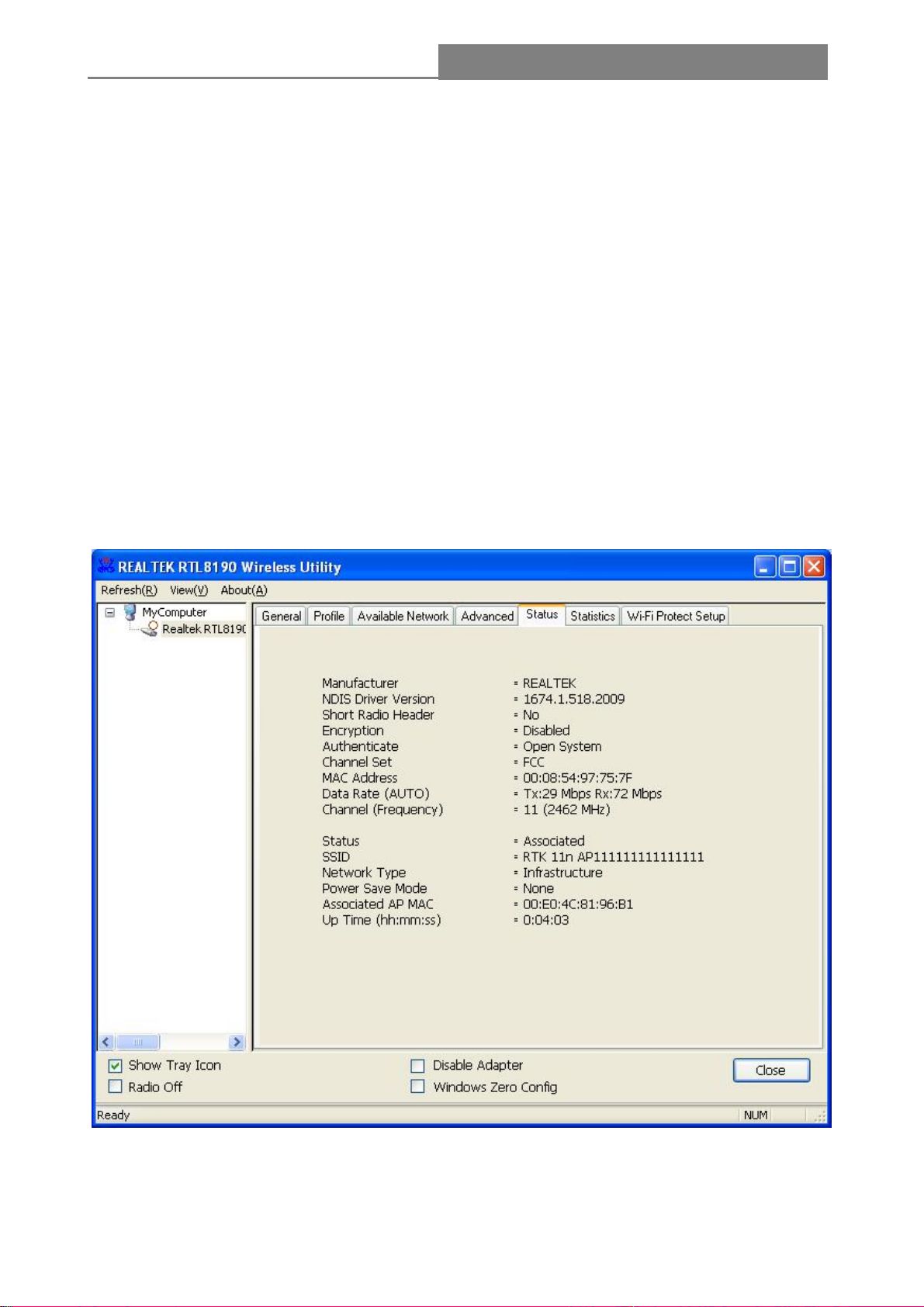Screen dimensions: 924x1307
Task: Collapse the MyComputer tree node
Action: point(110,612)
